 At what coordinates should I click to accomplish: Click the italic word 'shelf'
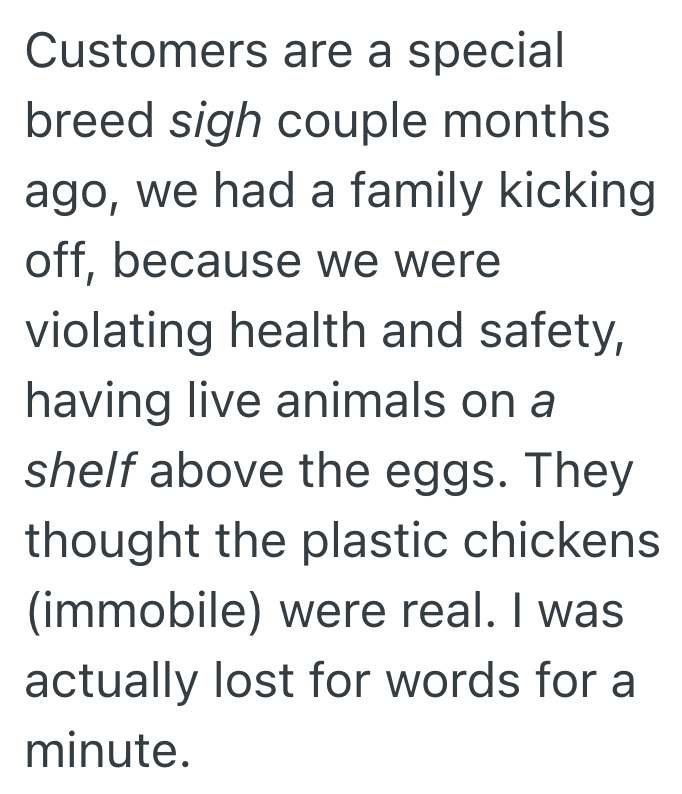79,470
